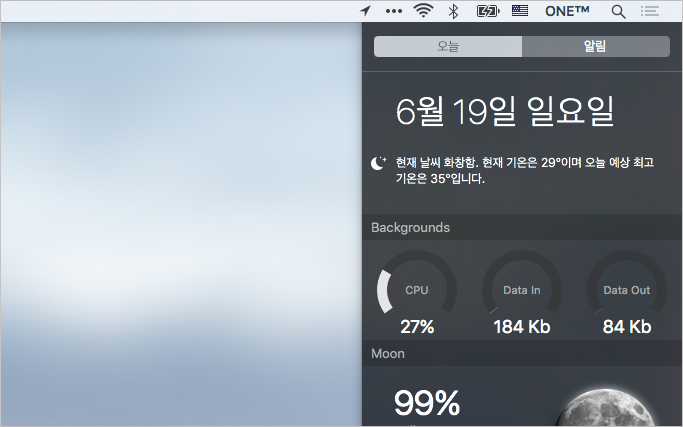Click the Moon widget header
Image resolution: width=683 pixels, height=427 pixels.
522,353
